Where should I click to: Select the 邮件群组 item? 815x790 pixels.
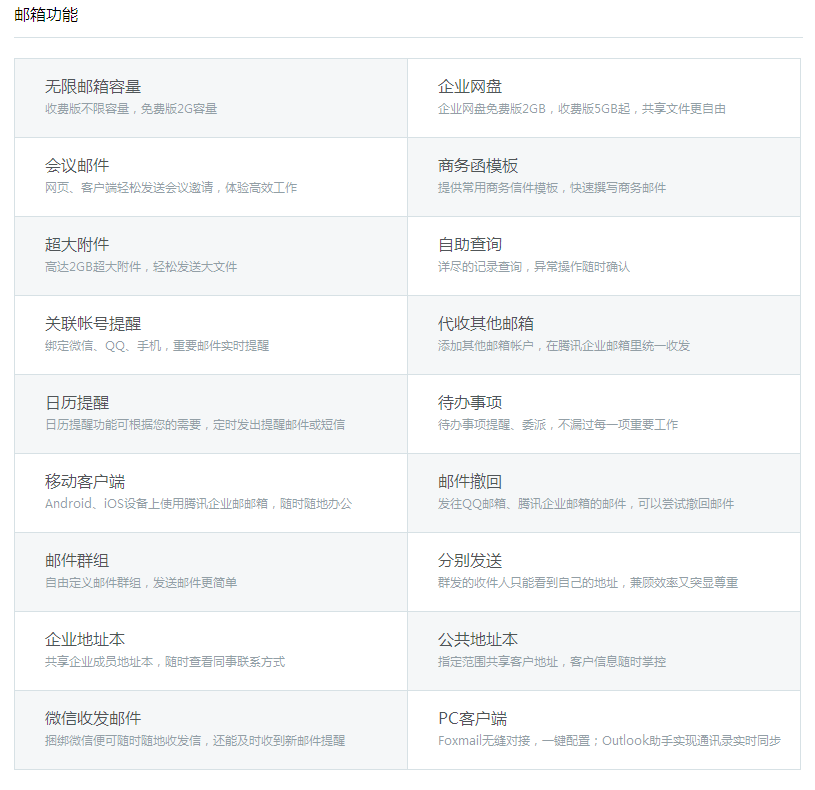pyautogui.click(x=77, y=561)
